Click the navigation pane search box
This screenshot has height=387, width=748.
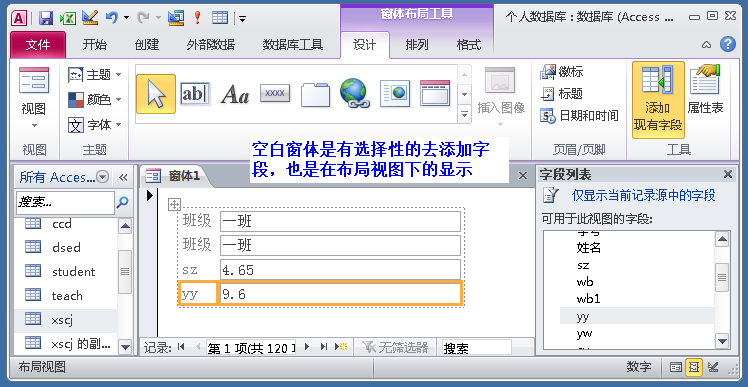tap(66, 203)
